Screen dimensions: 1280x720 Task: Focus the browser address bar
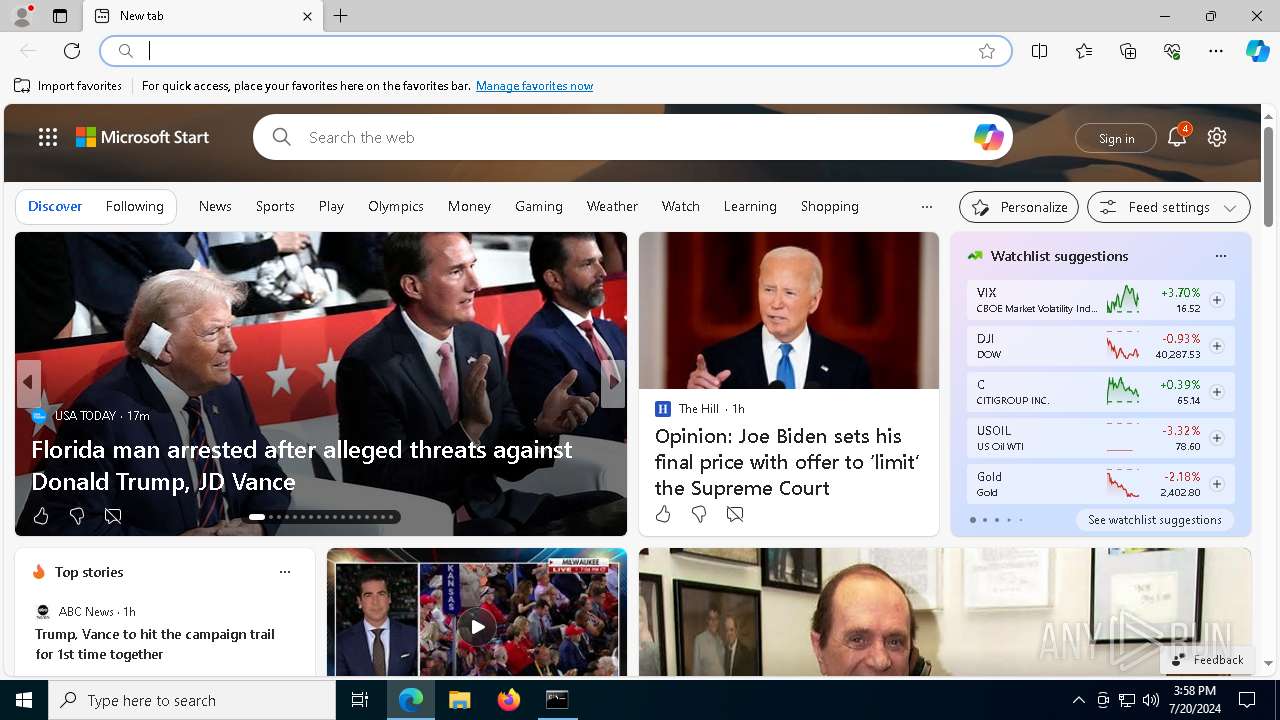tap(555, 51)
